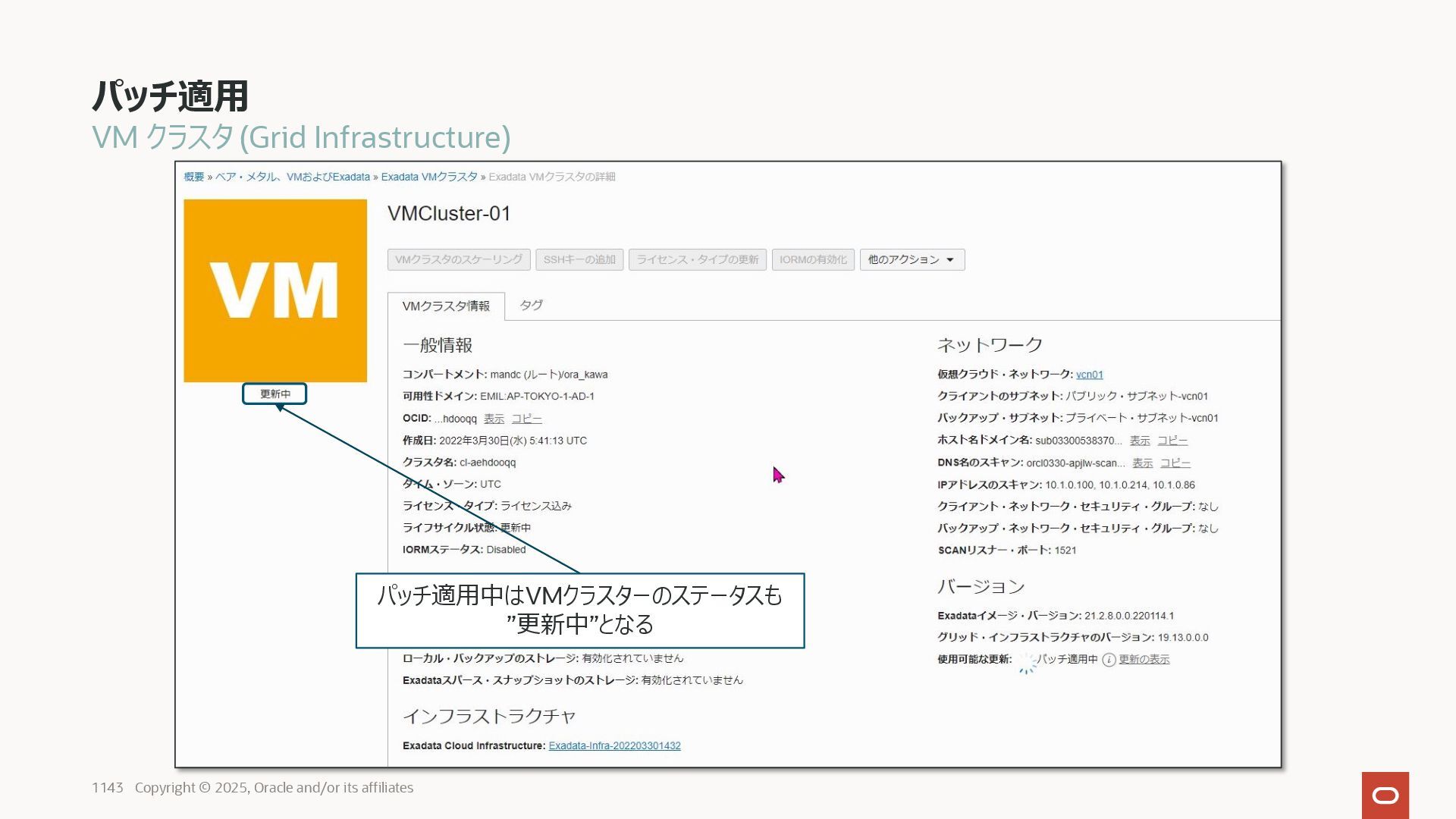
Task: Click the Exadata-Infra-202203301432 link
Action: tap(614, 746)
